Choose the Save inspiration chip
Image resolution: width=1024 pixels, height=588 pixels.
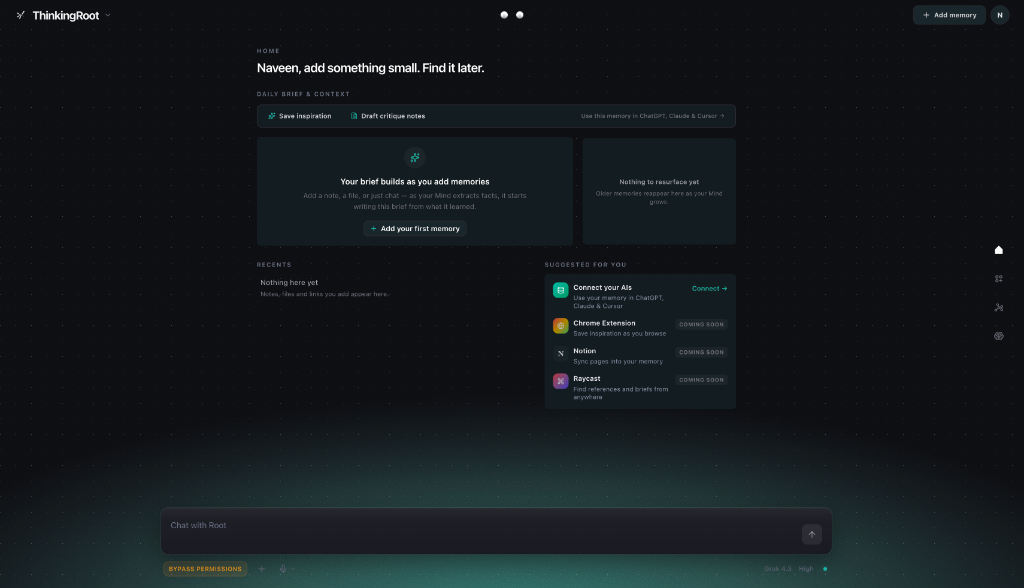(300, 116)
